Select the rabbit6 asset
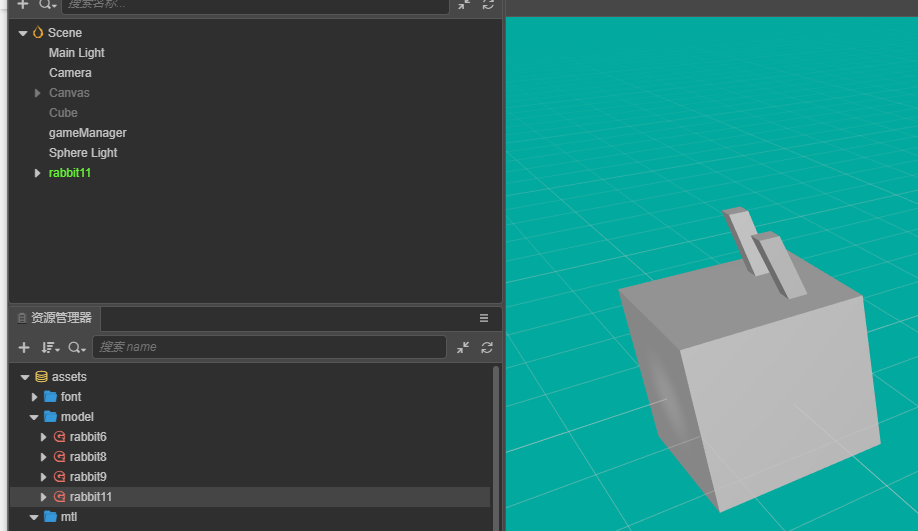Image resolution: width=918 pixels, height=531 pixels. [x=88, y=437]
